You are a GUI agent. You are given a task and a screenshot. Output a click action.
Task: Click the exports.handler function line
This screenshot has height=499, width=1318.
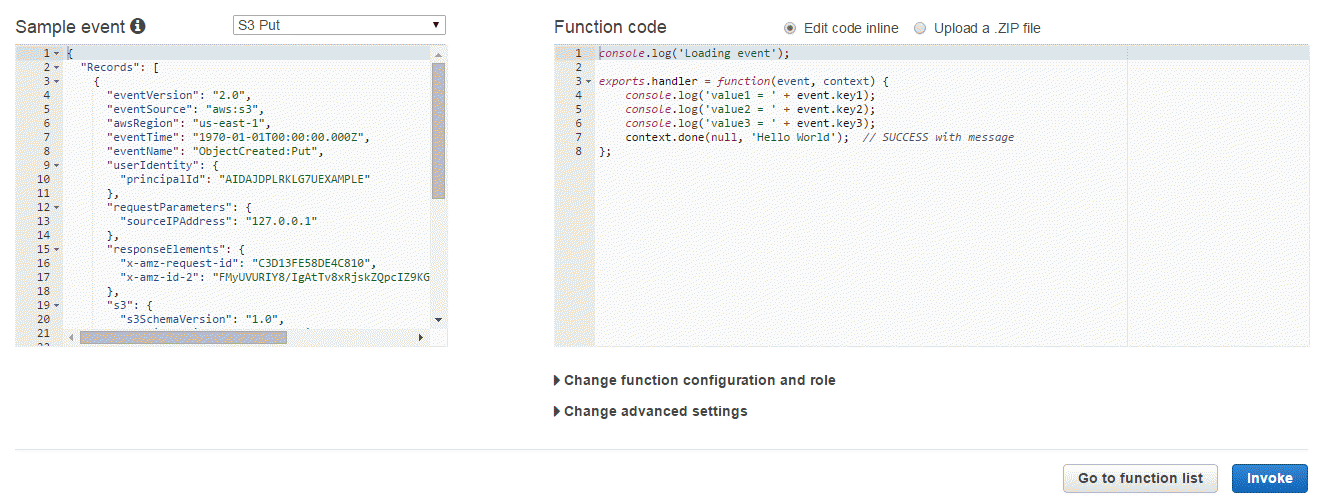744,81
